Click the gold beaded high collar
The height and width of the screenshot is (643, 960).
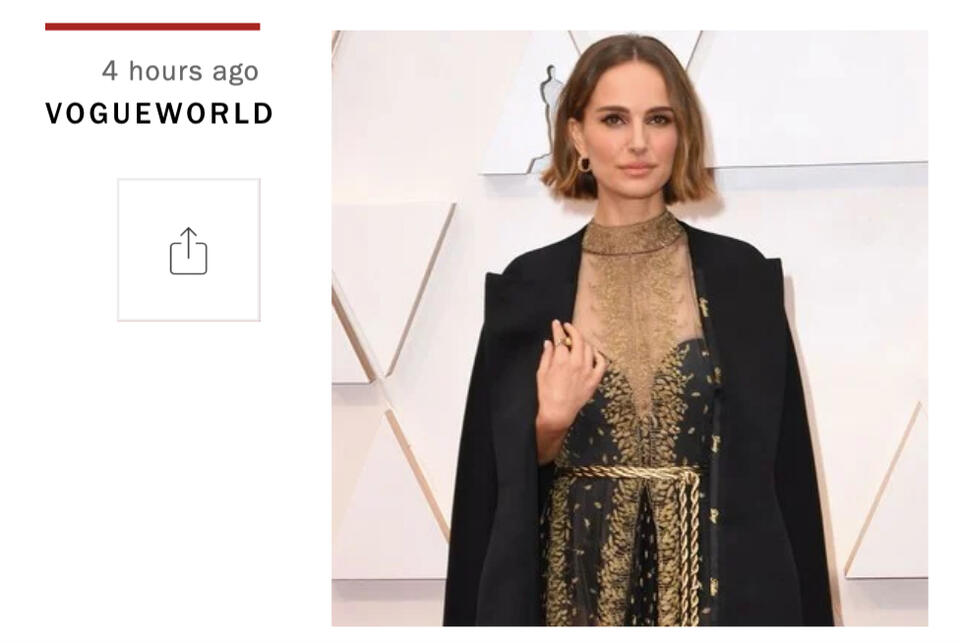point(632,236)
